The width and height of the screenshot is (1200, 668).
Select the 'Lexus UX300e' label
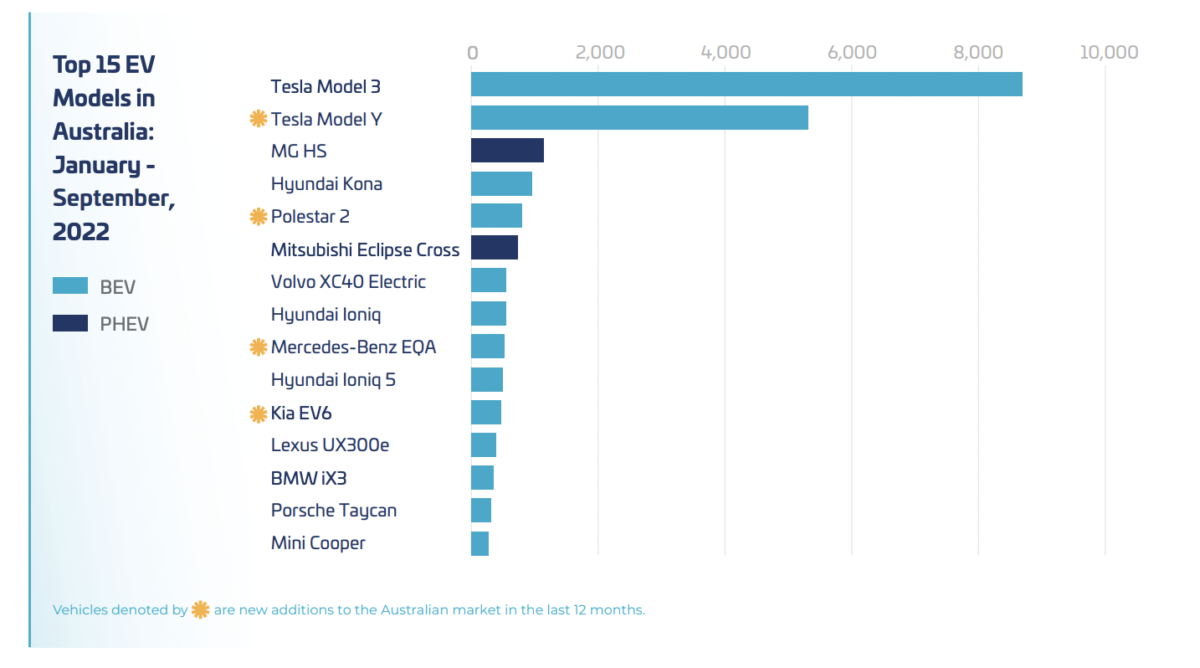click(x=330, y=445)
